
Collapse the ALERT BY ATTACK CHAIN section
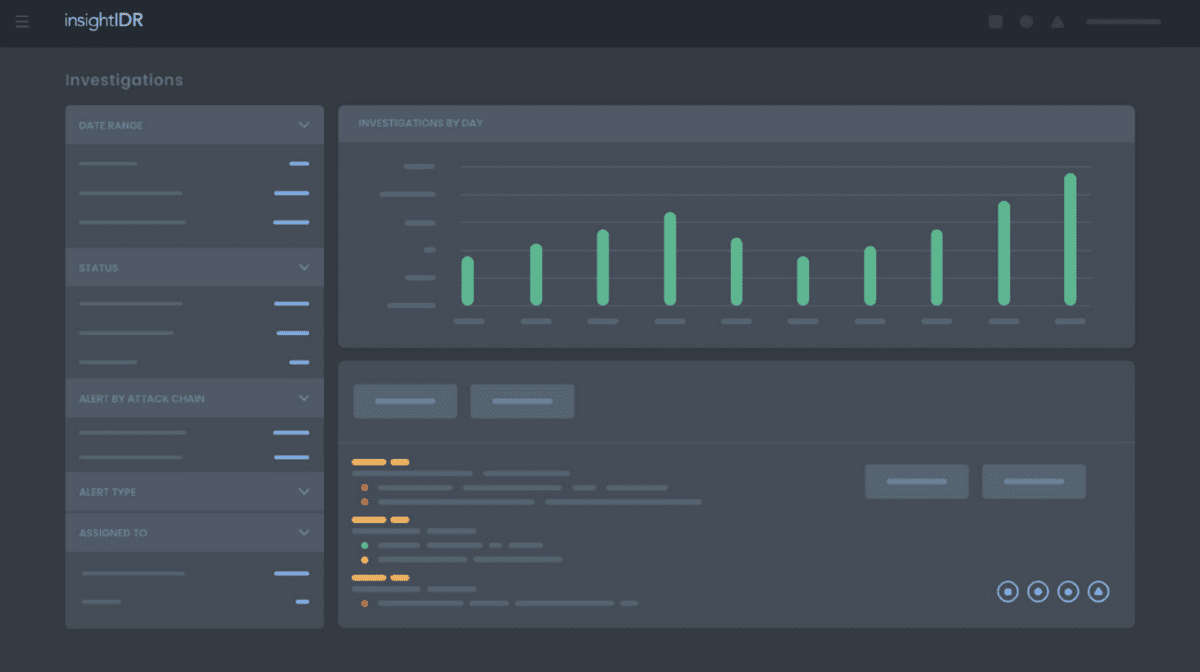[x=304, y=398]
